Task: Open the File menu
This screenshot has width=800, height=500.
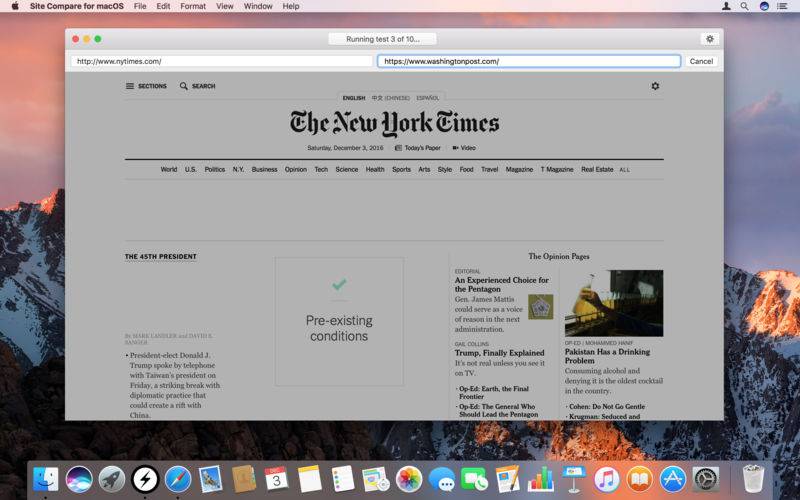Action: pyautogui.click(x=140, y=6)
